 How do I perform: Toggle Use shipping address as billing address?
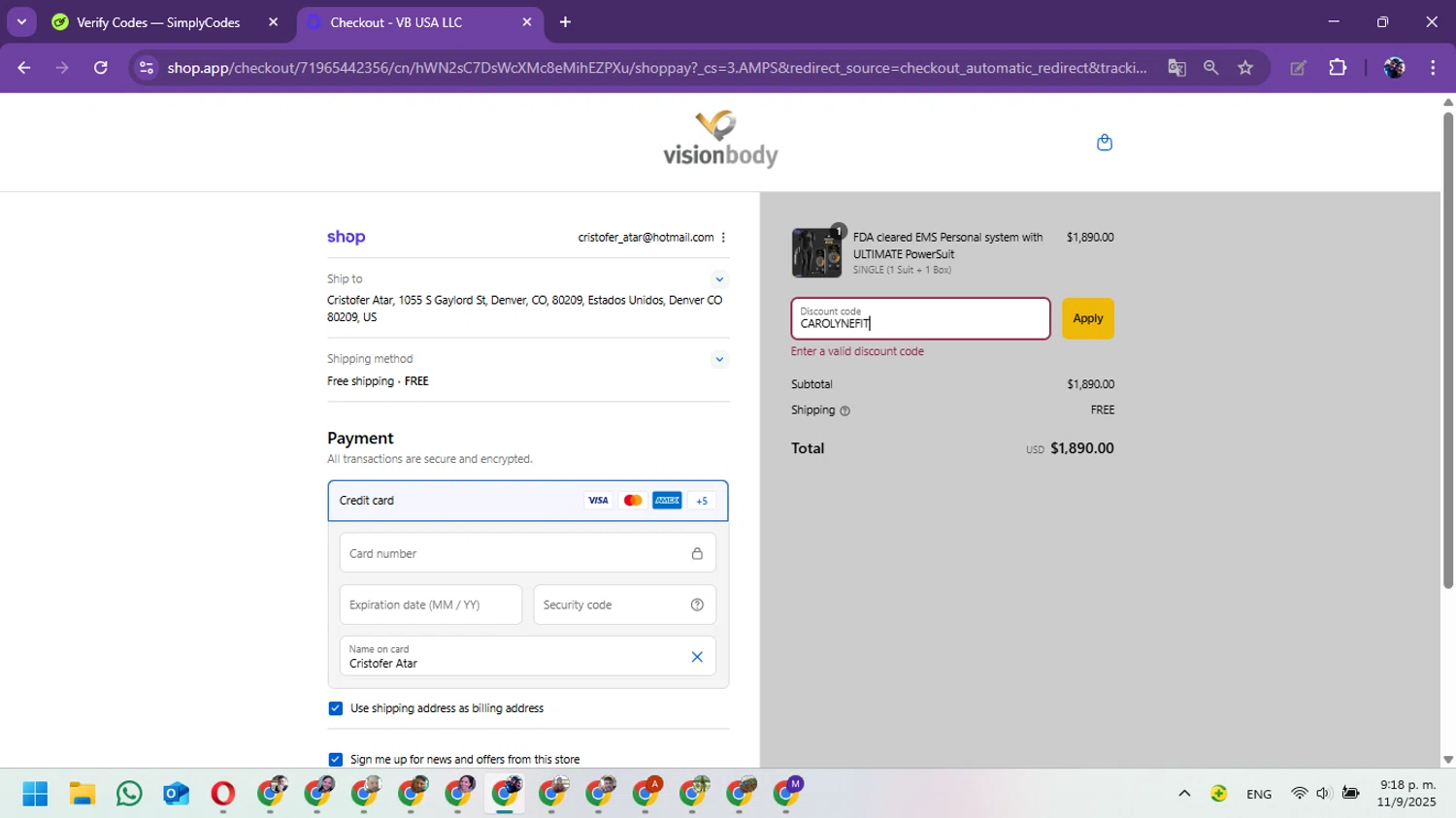pyautogui.click(x=335, y=708)
